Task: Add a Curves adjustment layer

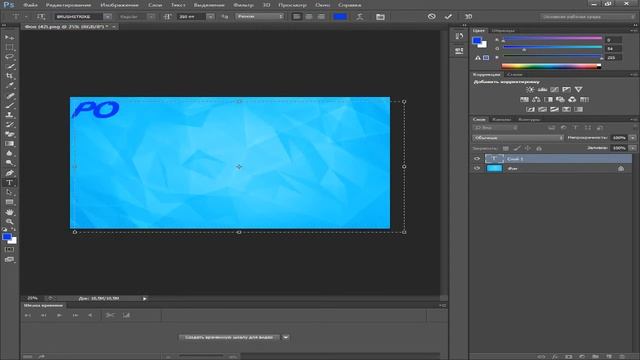Action: [554, 89]
